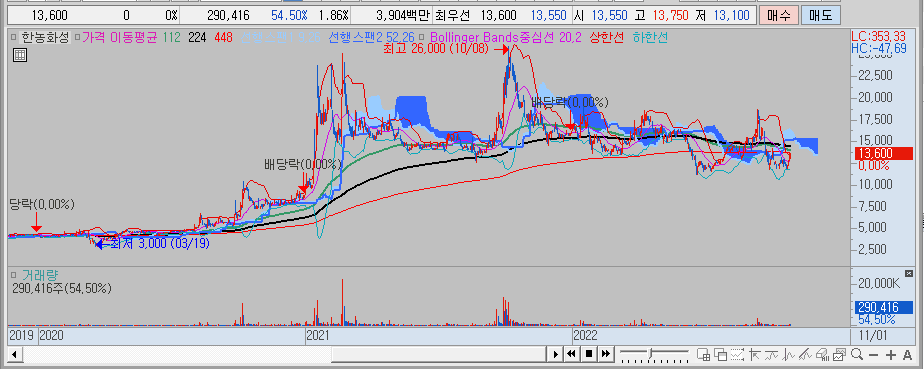Click the red 13,750 high price value

(670, 15)
